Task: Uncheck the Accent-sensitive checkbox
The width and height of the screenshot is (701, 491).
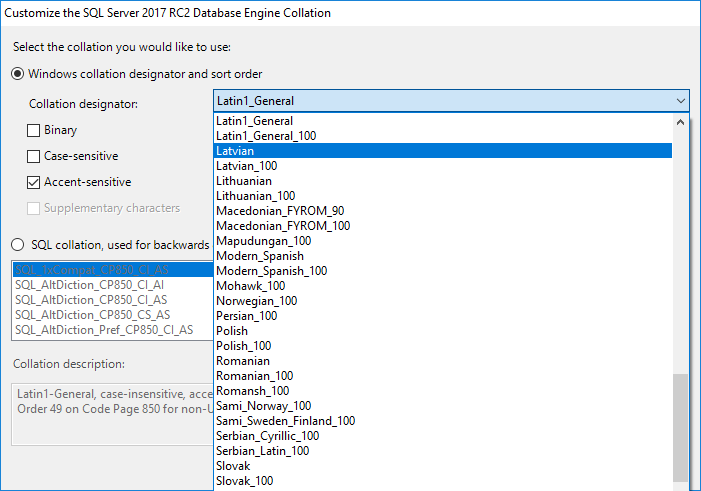Action: (34, 182)
